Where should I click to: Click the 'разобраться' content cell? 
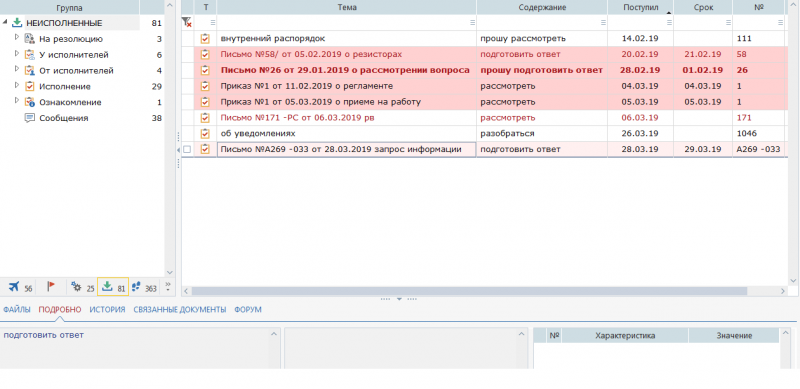coord(542,133)
